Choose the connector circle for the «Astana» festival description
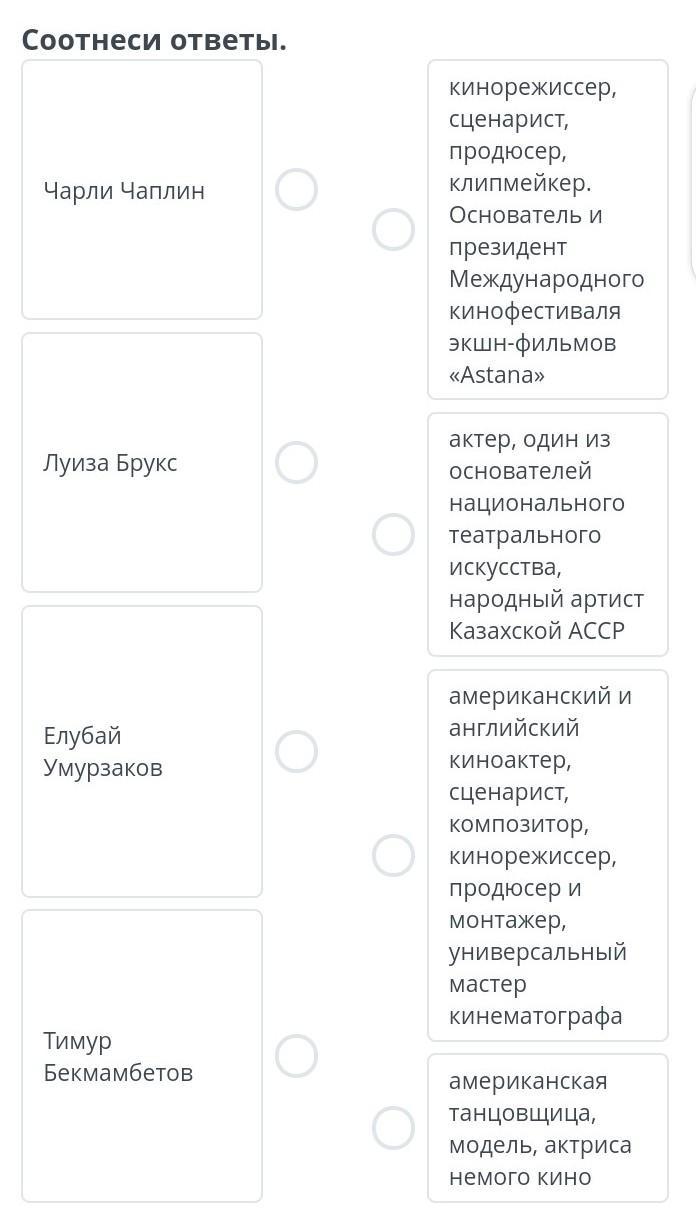 pos(393,229)
